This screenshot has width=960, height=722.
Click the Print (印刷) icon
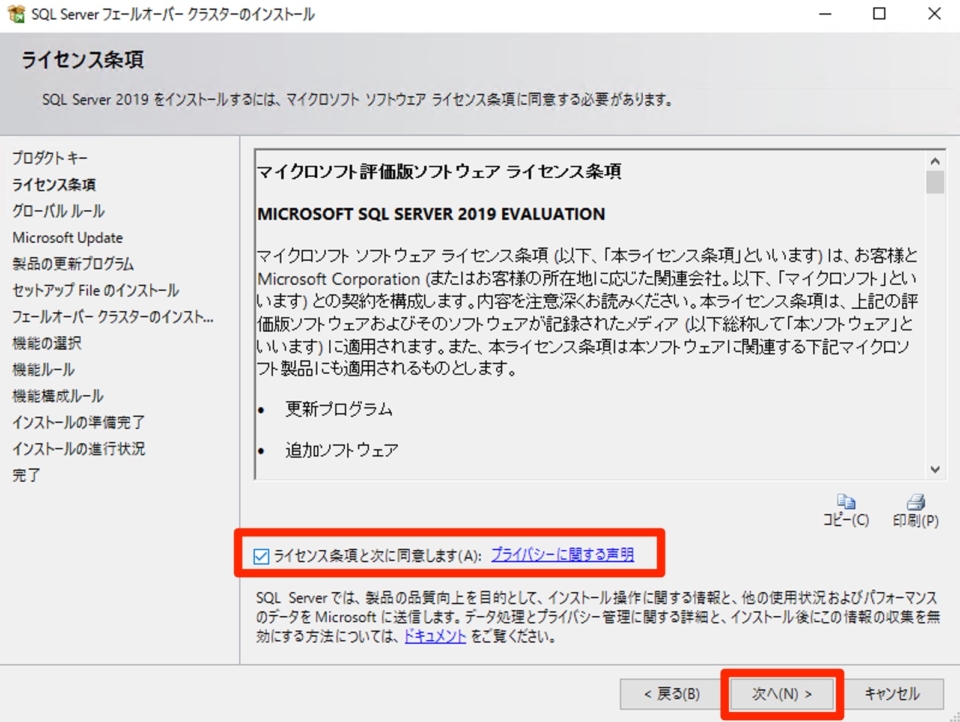916,502
